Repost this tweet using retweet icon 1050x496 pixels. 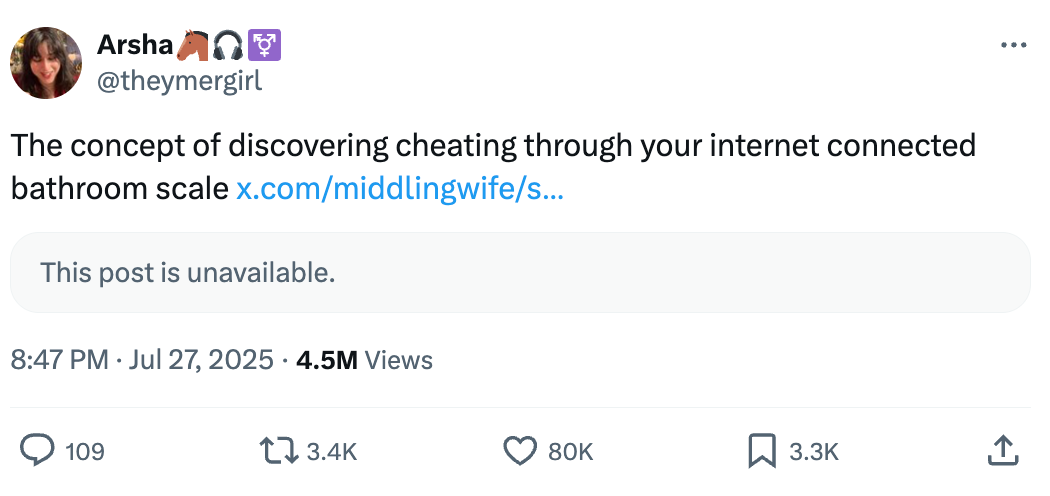tap(279, 451)
